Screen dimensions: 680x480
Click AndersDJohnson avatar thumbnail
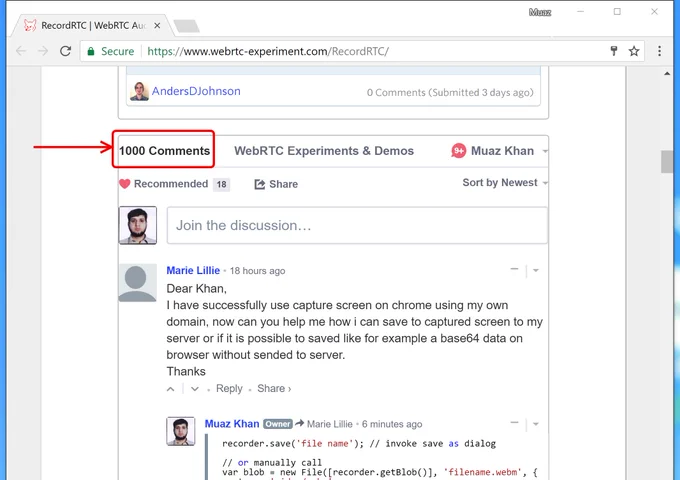point(139,91)
